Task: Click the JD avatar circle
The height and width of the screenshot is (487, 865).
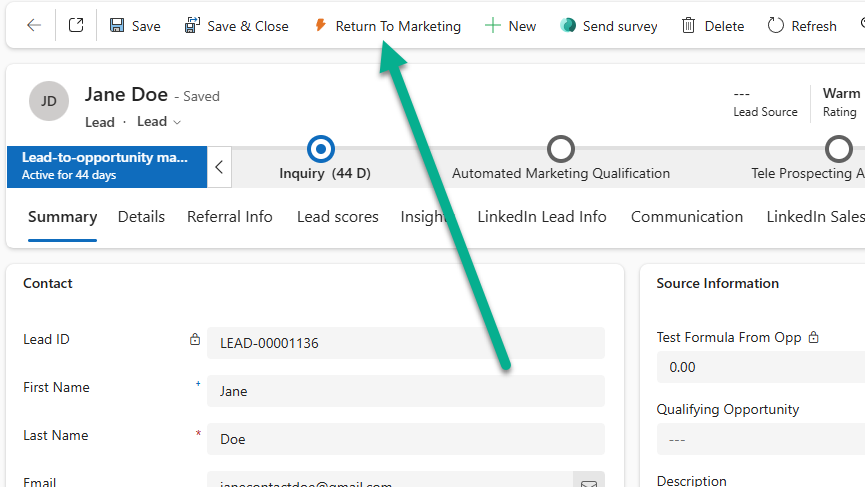Action: 48,101
